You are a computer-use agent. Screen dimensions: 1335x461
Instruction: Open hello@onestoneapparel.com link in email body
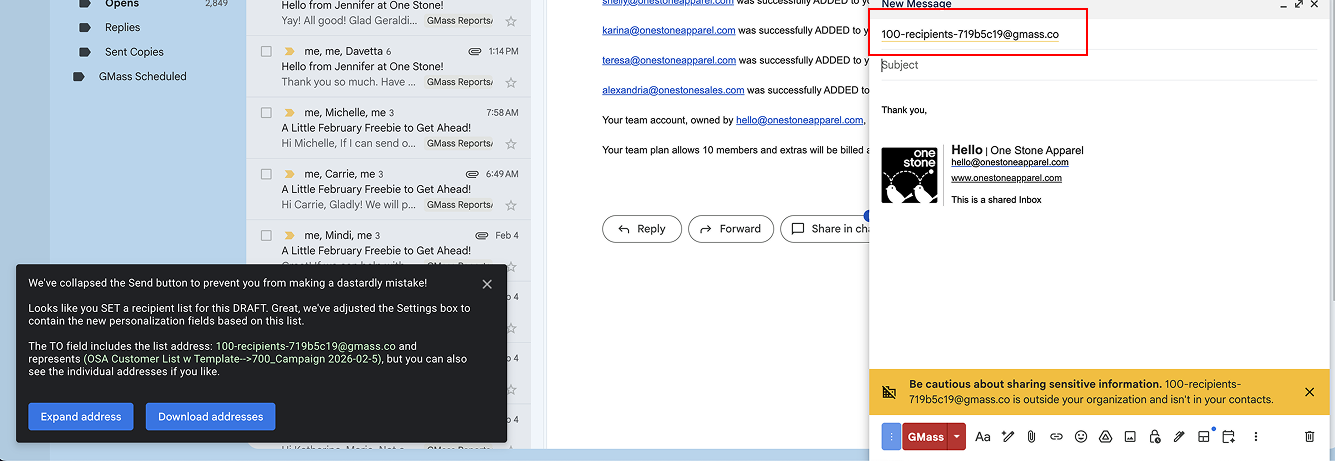click(800, 120)
